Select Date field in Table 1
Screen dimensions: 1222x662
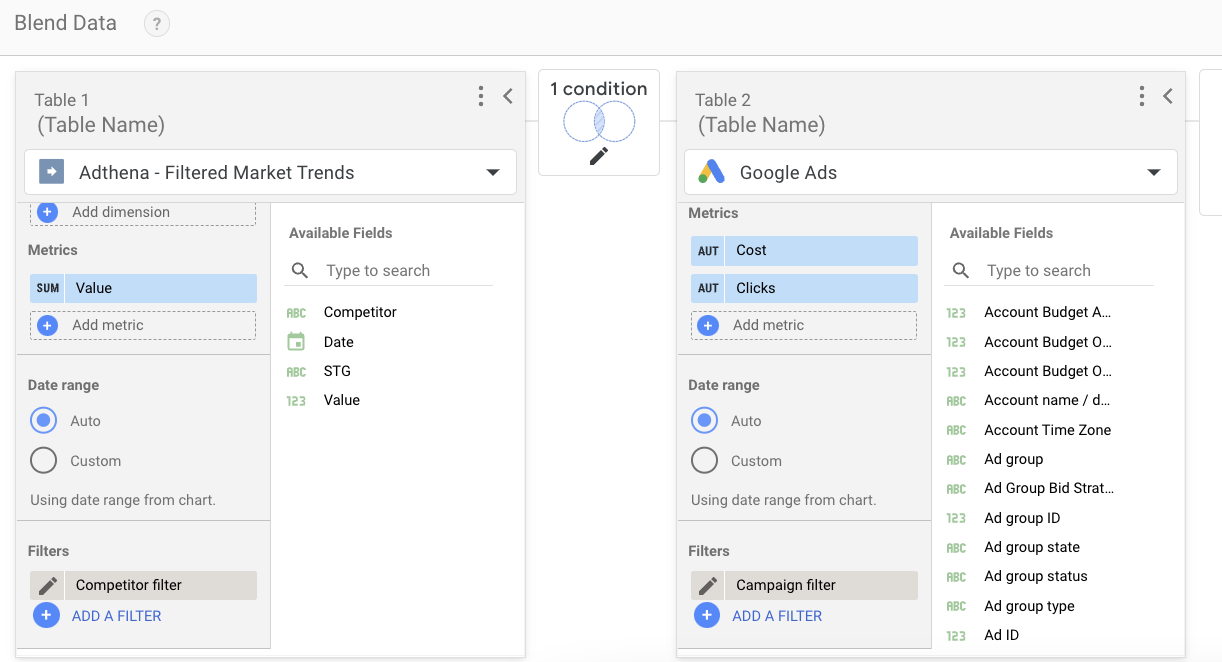338,342
